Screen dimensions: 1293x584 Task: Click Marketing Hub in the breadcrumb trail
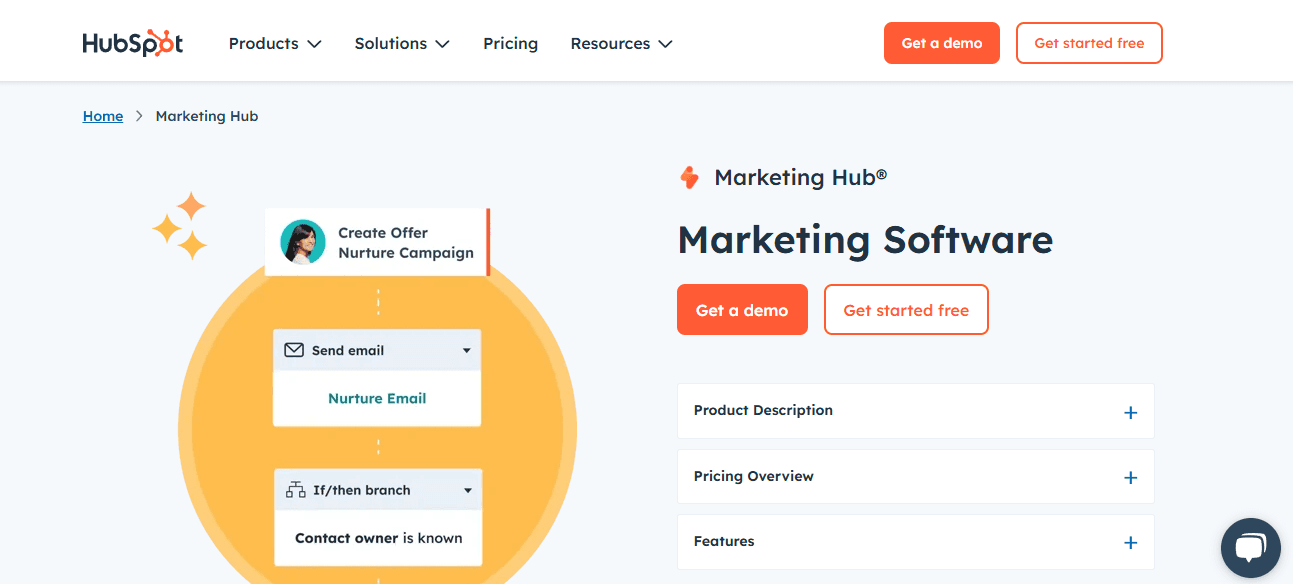pos(206,115)
